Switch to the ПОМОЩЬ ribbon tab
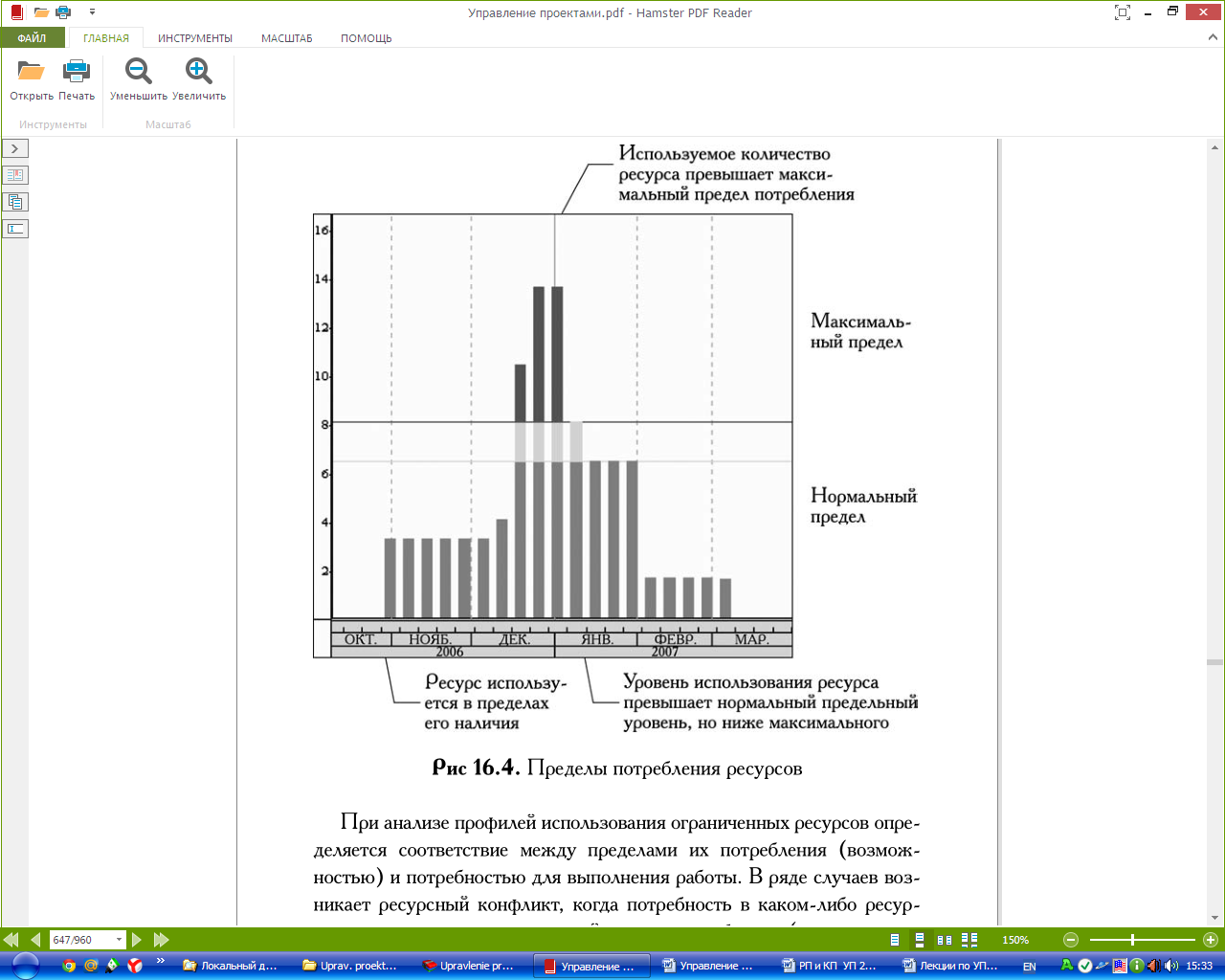Screen dimensions: 1225x980 tap(367, 38)
